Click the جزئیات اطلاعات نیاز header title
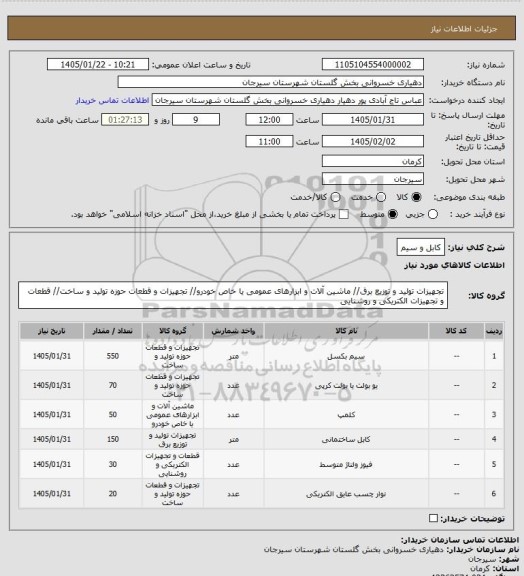Image resolution: width=524 pixels, height=576 pixels. 464,29
